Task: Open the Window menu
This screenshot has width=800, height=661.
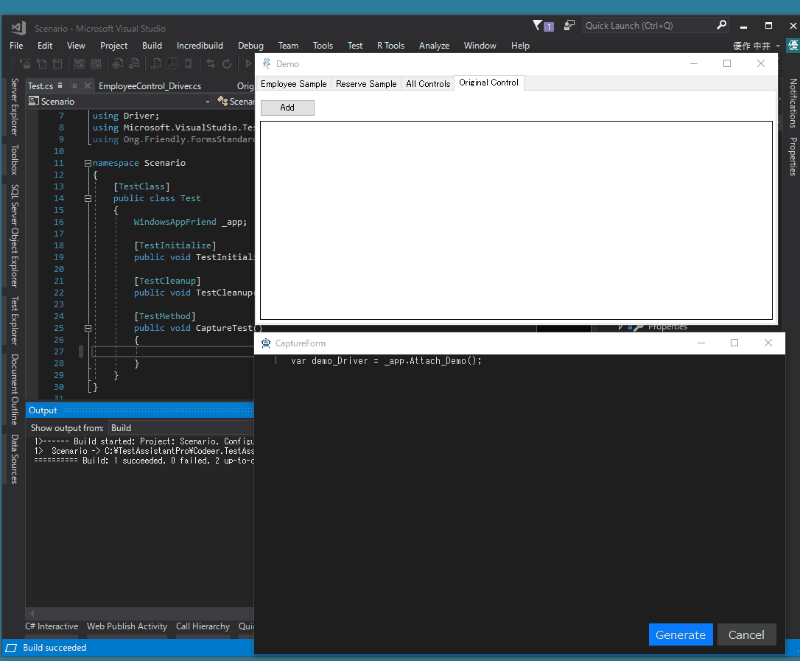Action: tap(480, 46)
